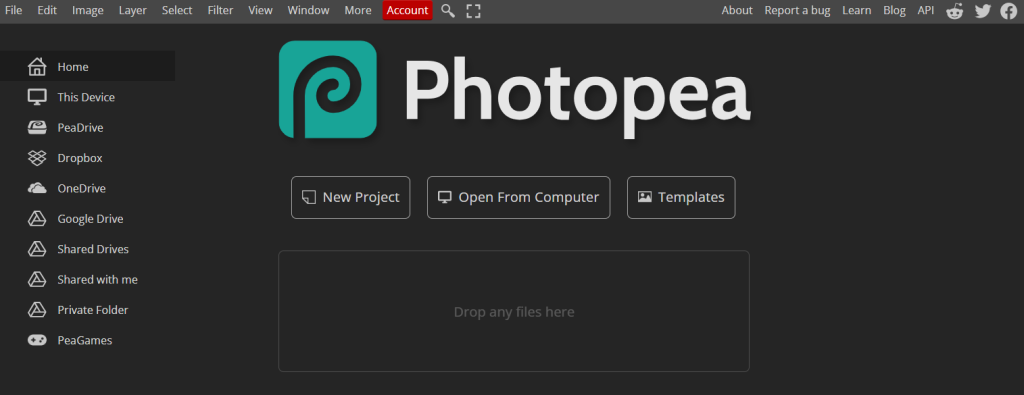Open the Templates button

681,197
